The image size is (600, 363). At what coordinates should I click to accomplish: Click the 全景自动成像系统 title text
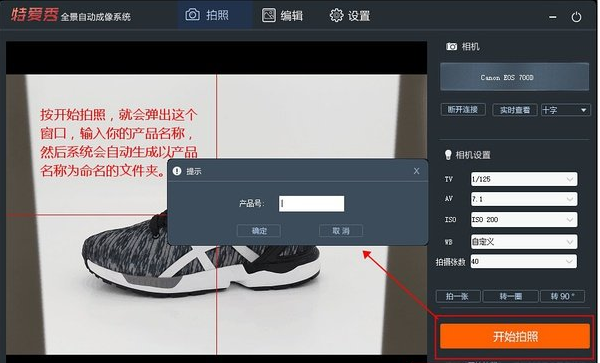96,17
